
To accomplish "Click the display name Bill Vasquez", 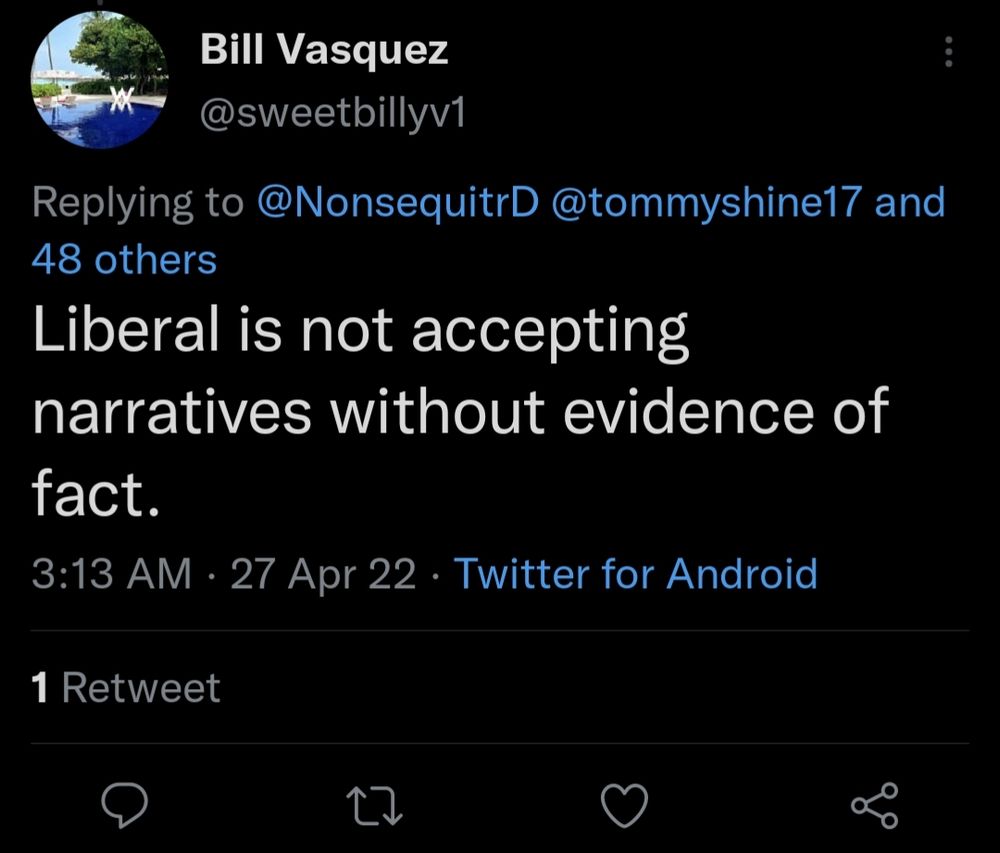I will (324, 50).
